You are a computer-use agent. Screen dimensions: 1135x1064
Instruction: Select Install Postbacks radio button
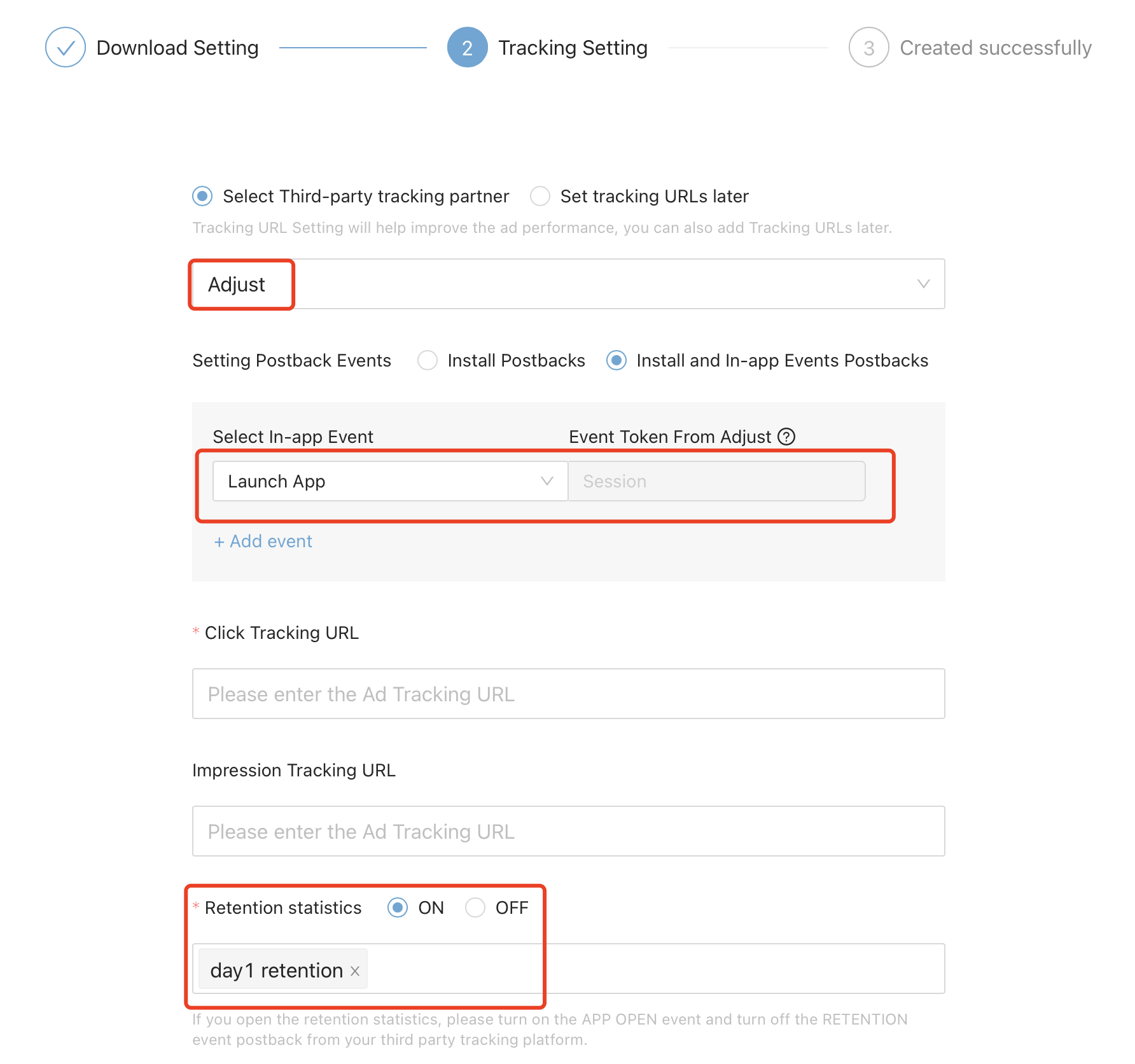click(x=428, y=360)
